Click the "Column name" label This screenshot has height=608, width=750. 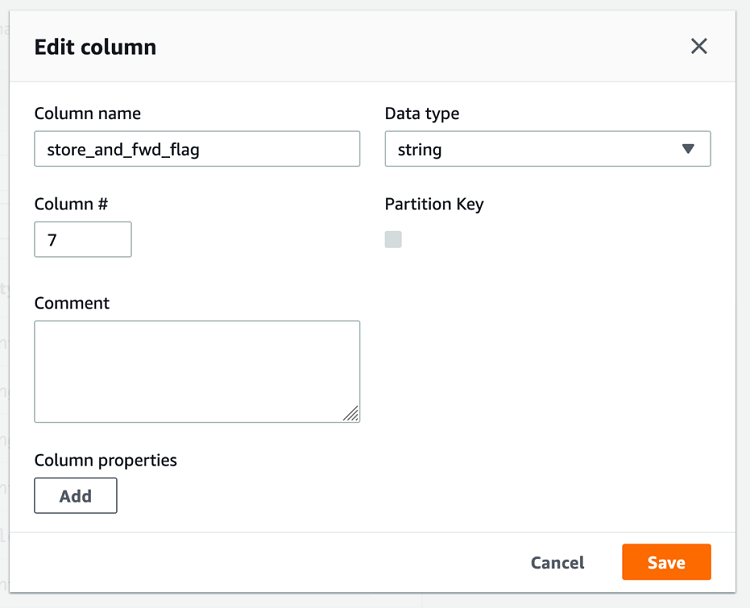[x=87, y=114]
